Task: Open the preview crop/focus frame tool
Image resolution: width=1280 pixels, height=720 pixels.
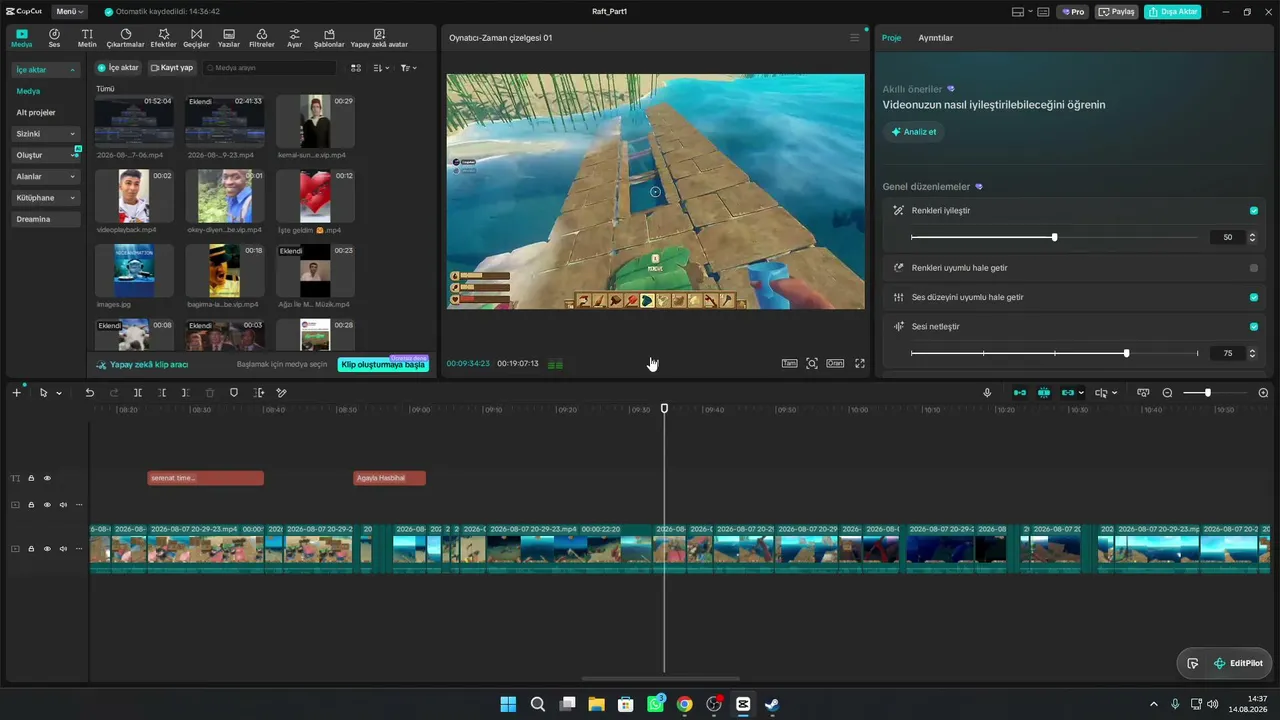Action: (812, 363)
